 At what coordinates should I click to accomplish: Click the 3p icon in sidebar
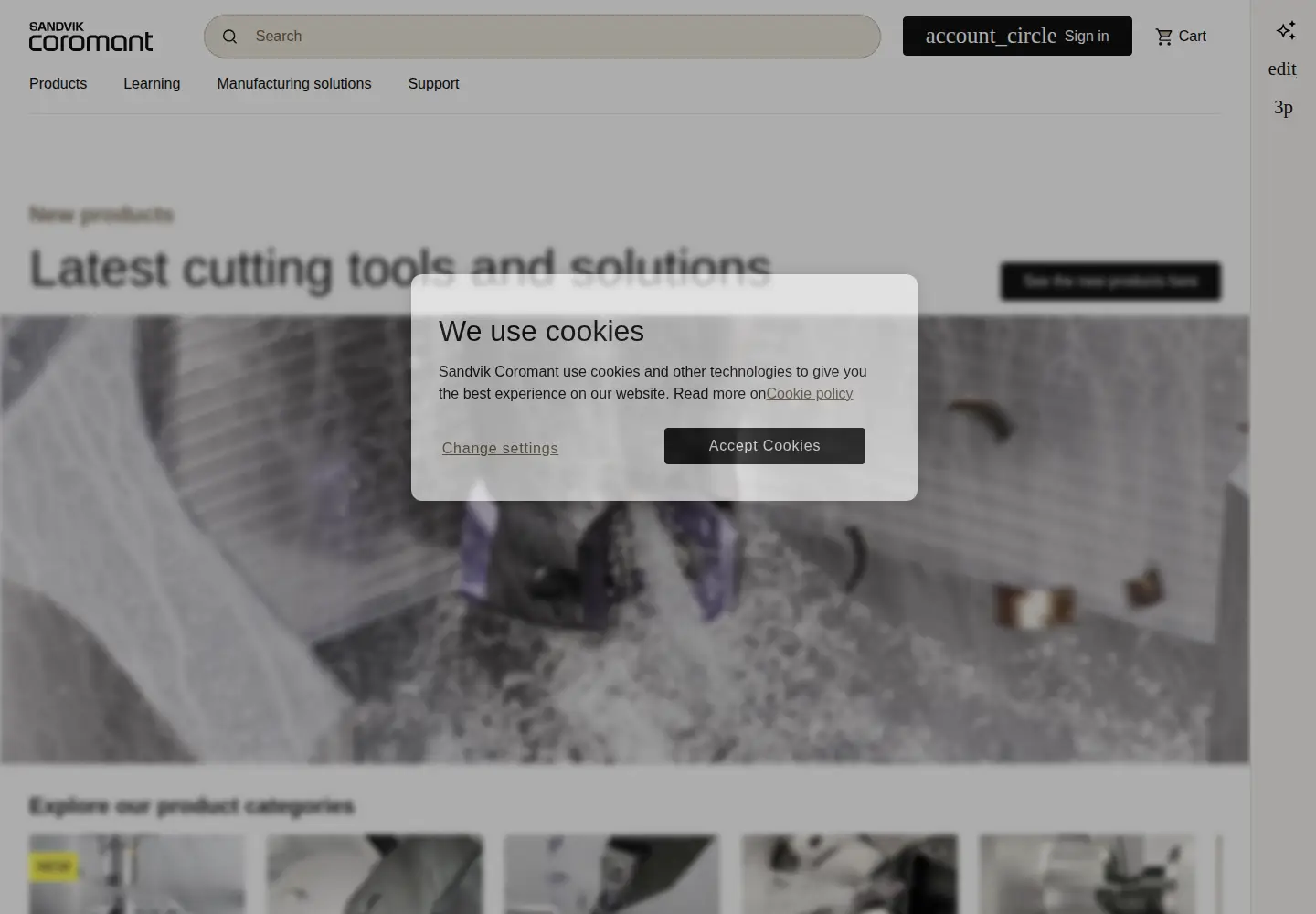tap(1283, 108)
